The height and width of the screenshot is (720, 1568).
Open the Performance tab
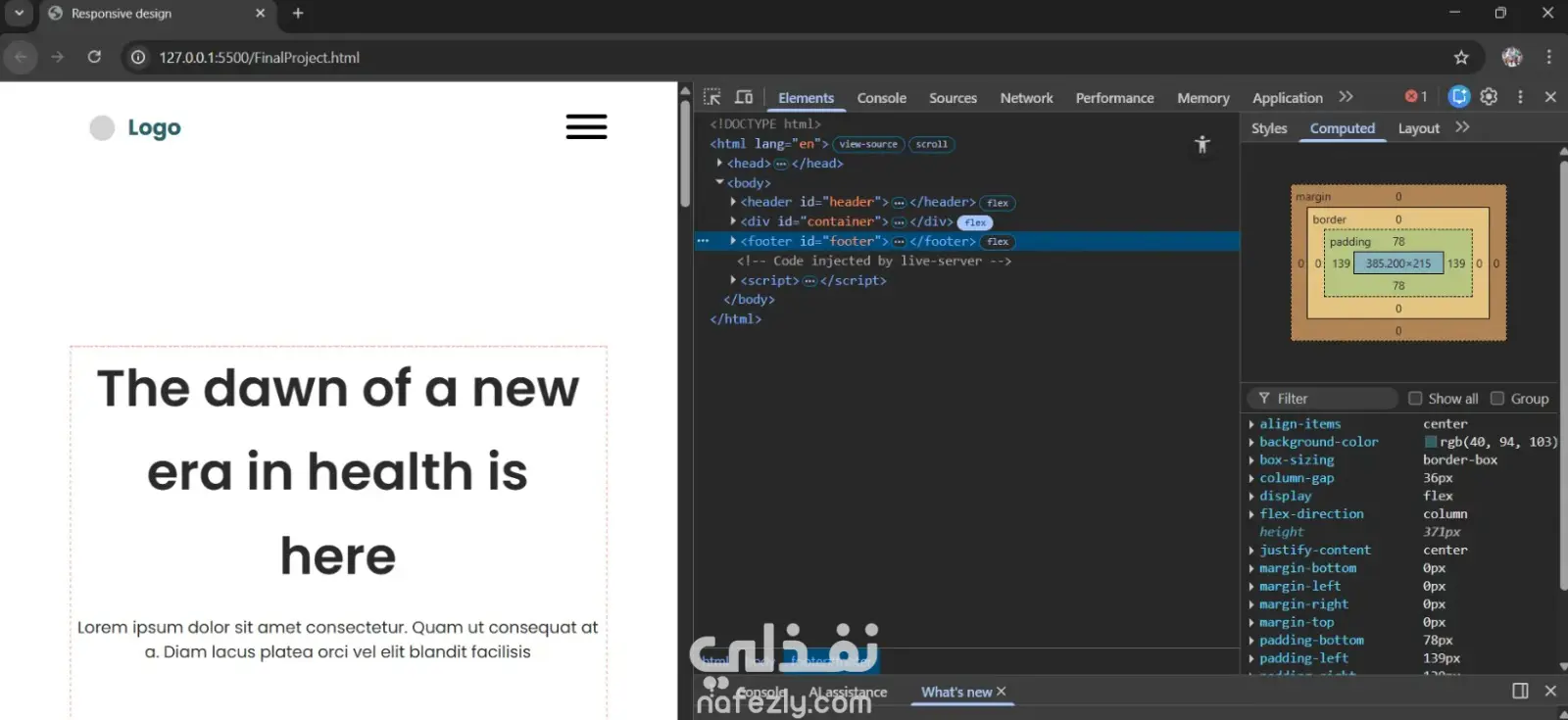click(x=1114, y=98)
